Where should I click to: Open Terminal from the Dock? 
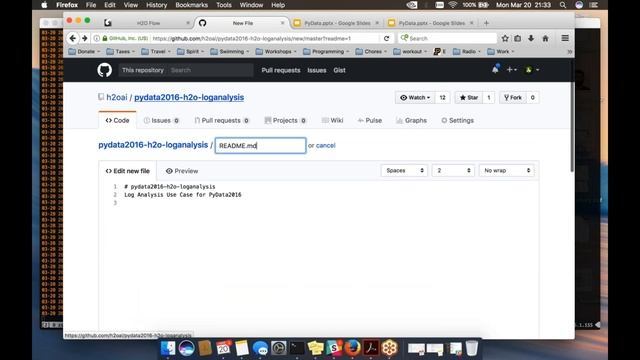pyautogui.click(x=297, y=348)
